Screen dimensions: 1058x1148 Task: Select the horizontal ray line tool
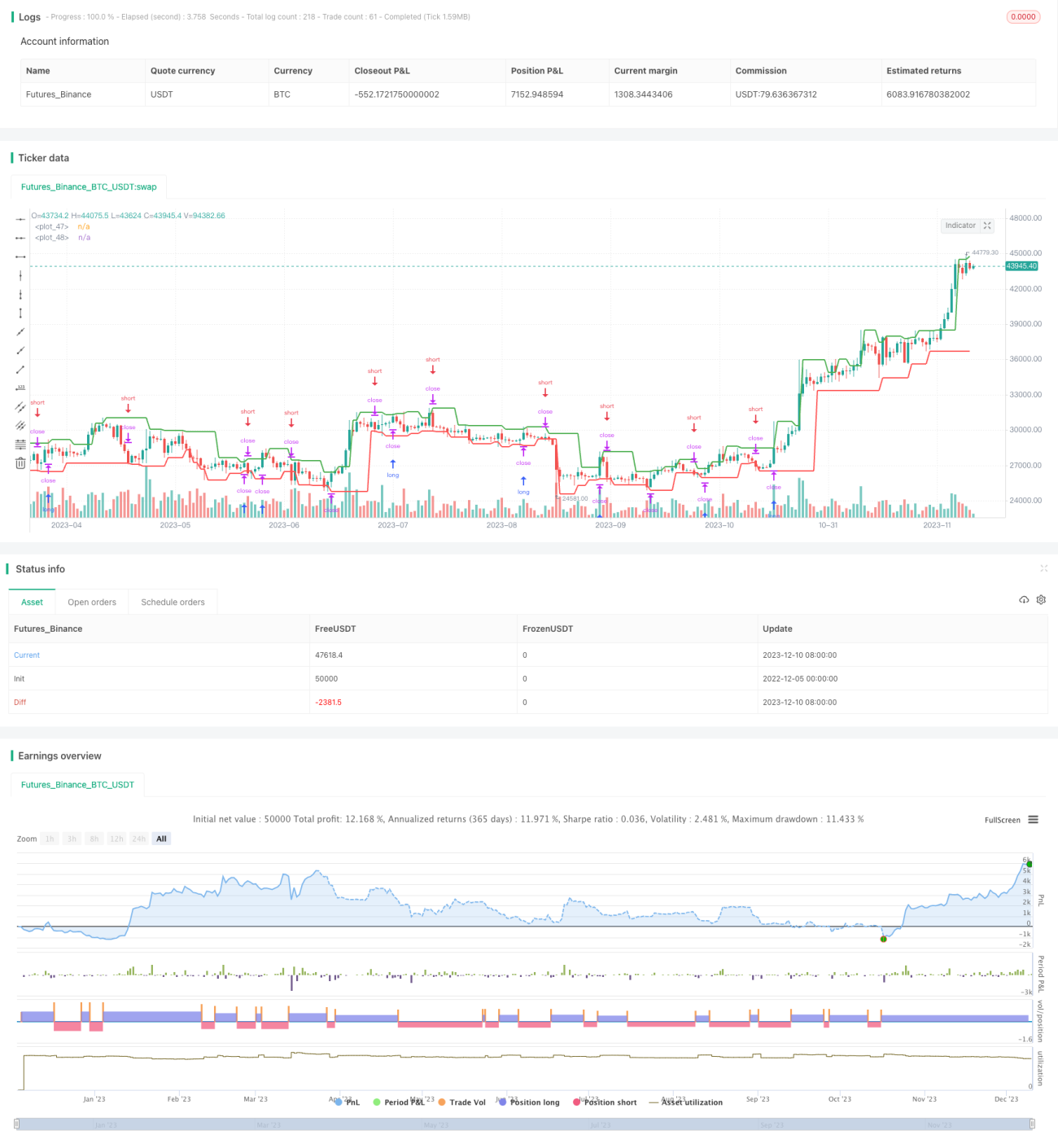(x=20, y=238)
